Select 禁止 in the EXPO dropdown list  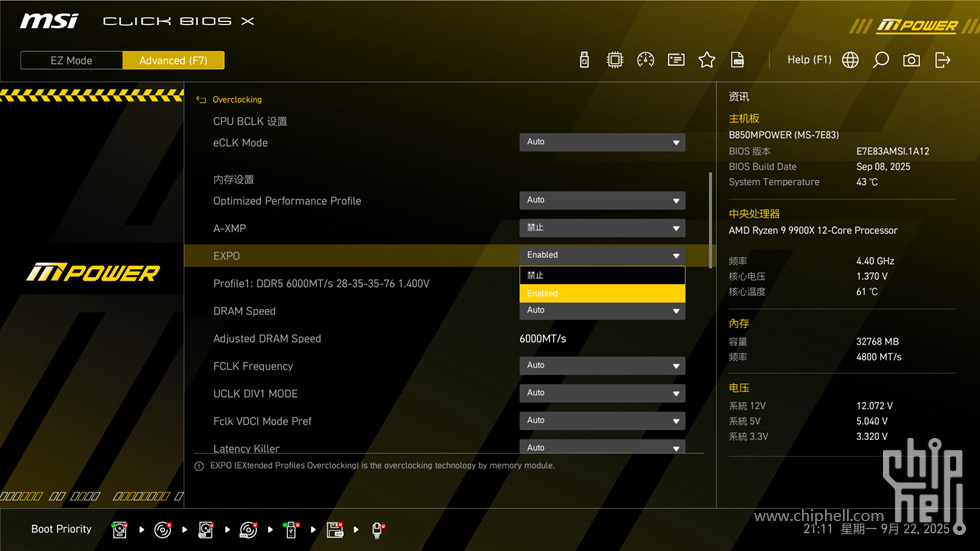[x=602, y=276]
